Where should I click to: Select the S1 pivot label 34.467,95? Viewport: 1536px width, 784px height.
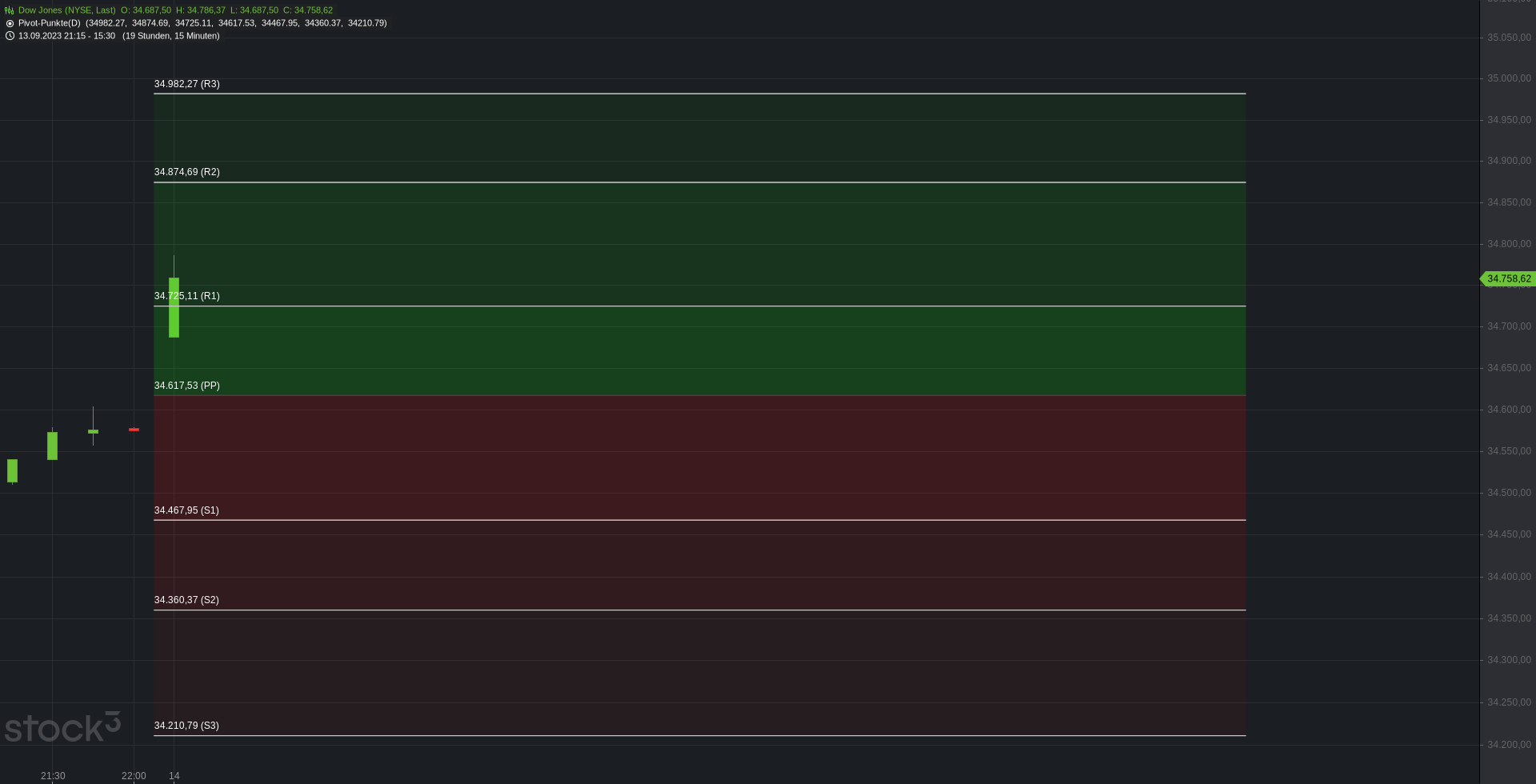(186, 510)
